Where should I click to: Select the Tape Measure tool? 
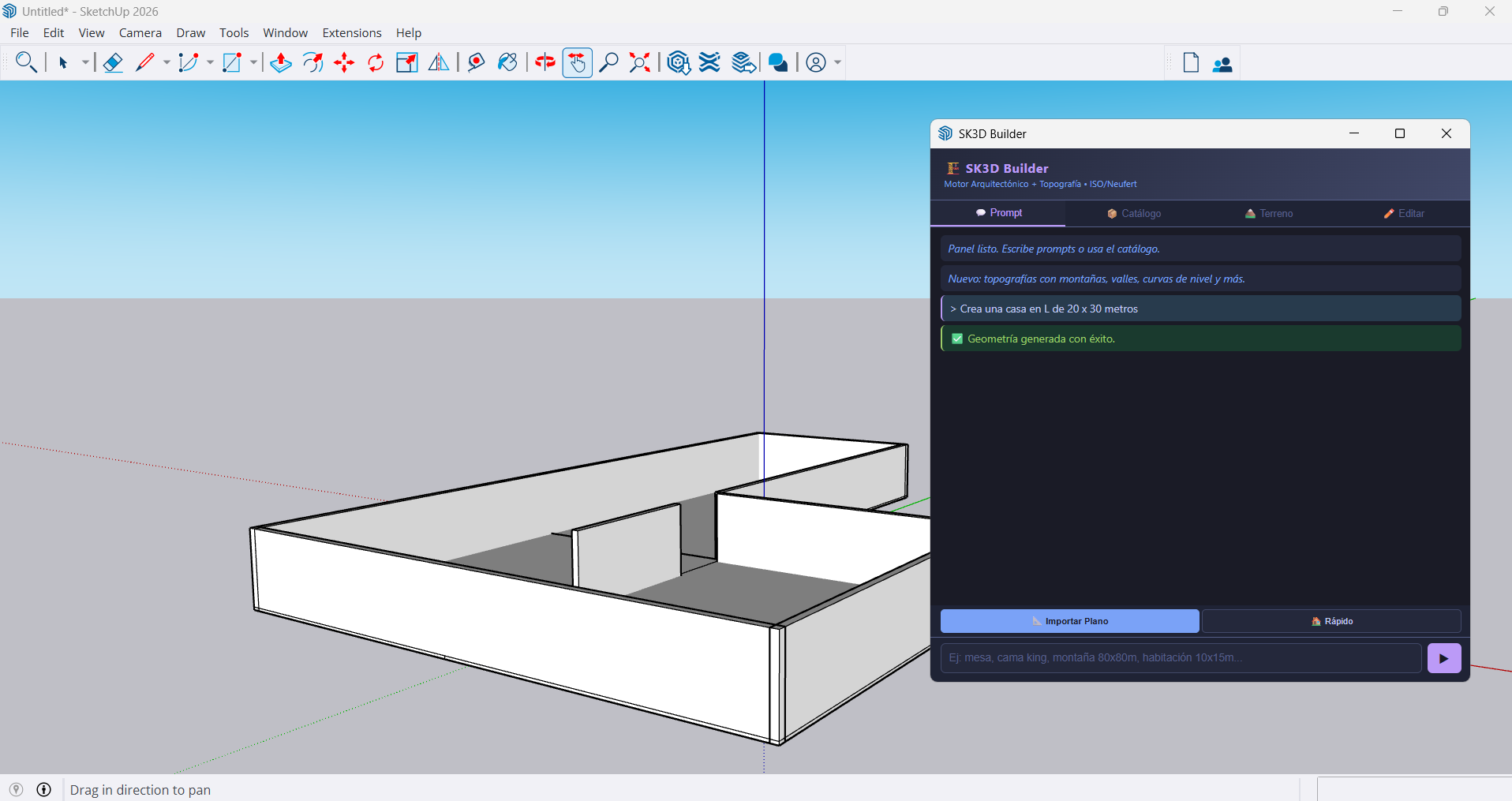pyautogui.click(x=475, y=62)
